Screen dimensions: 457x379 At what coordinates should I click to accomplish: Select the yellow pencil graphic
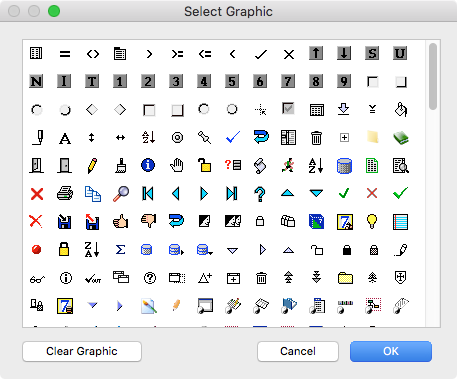(x=92, y=165)
